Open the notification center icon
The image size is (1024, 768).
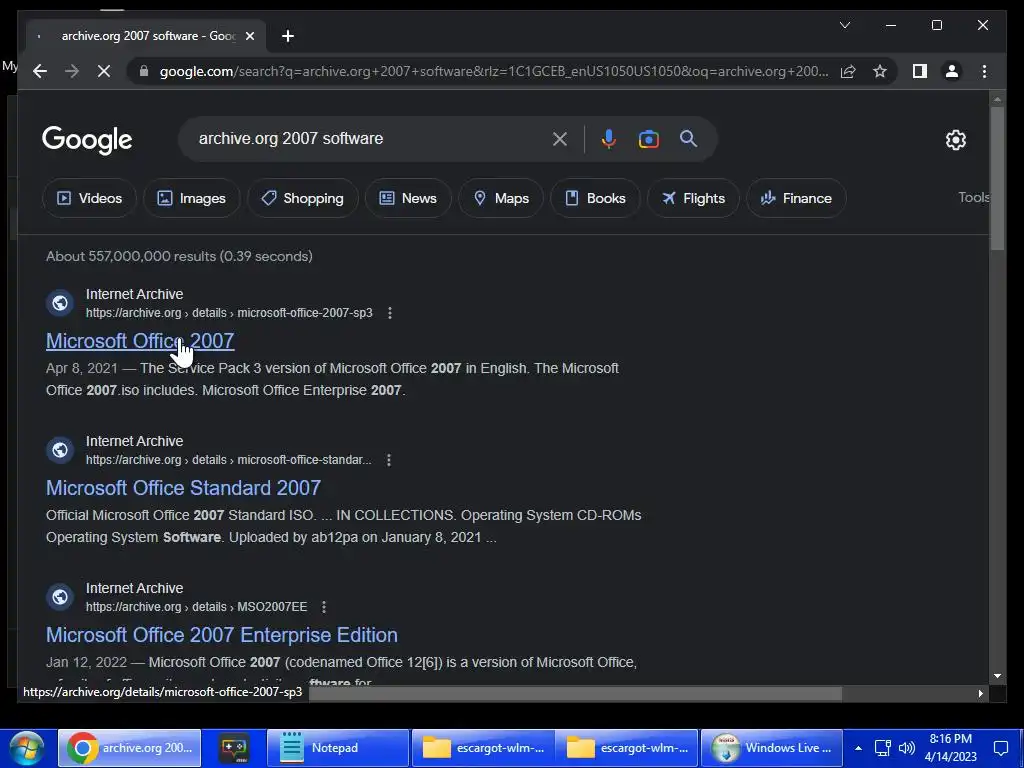(1001, 748)
